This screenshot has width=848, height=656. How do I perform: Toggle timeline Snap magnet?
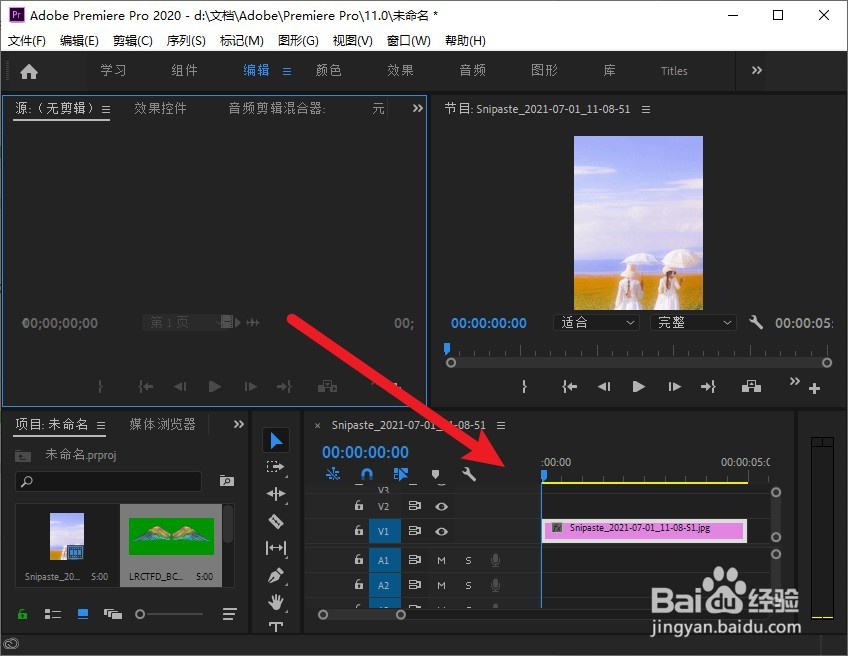[367, 474]
